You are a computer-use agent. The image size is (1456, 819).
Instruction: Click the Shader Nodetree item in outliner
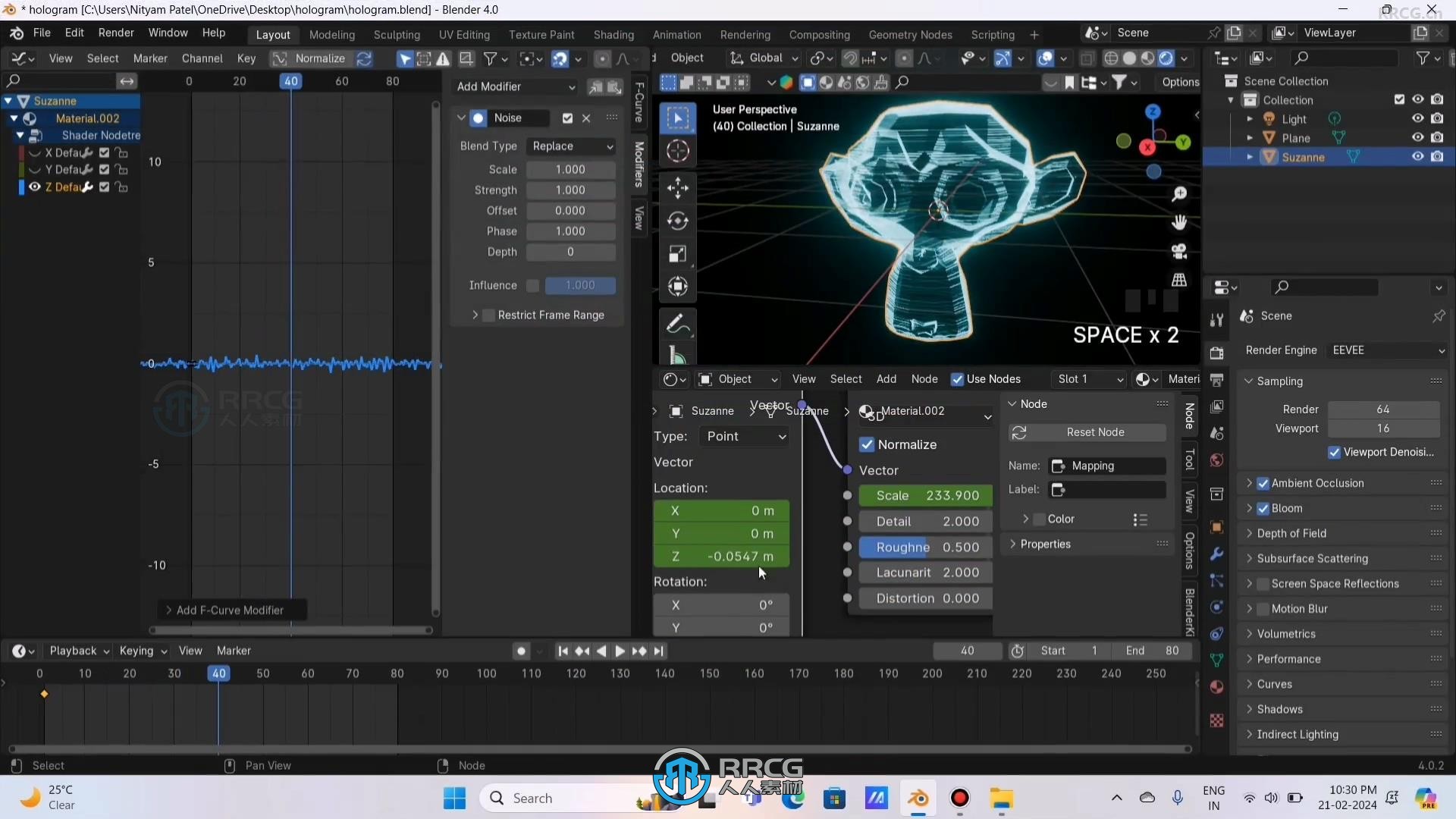[x=99, y=134]
